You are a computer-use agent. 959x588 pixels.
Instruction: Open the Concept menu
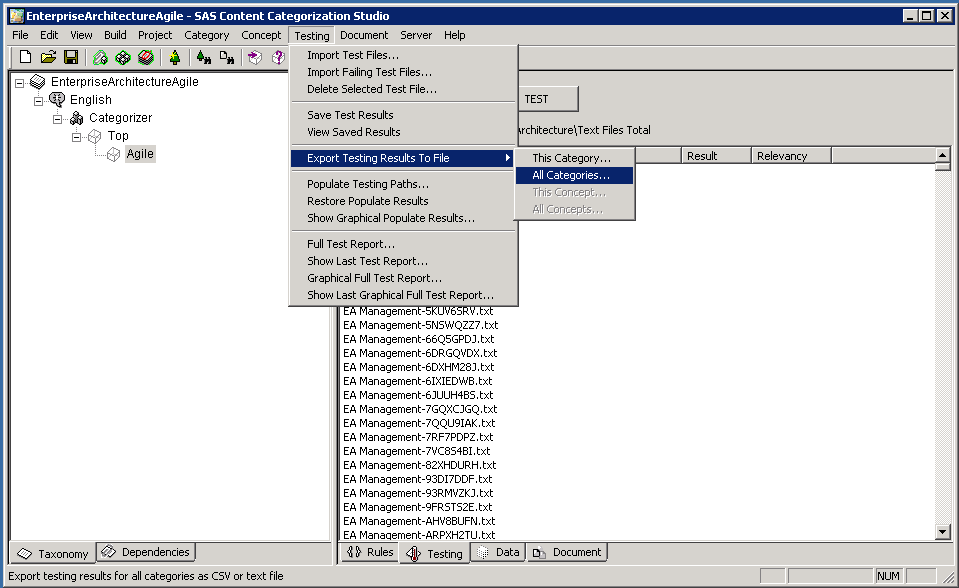261,35
